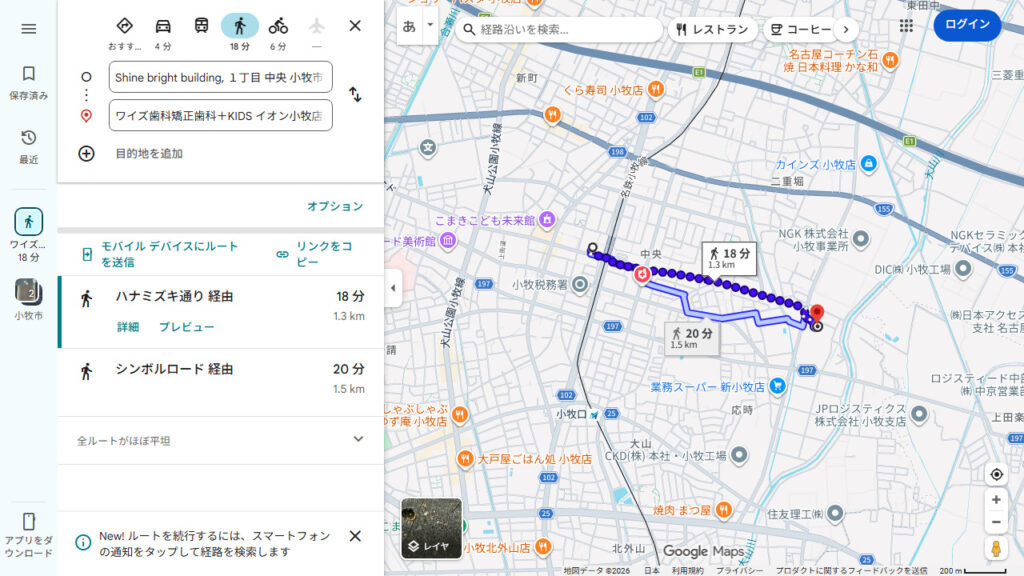Screen dimensions: 1024x576
Task: Edit Shine bright building origin field
Action: click(221, 77)
